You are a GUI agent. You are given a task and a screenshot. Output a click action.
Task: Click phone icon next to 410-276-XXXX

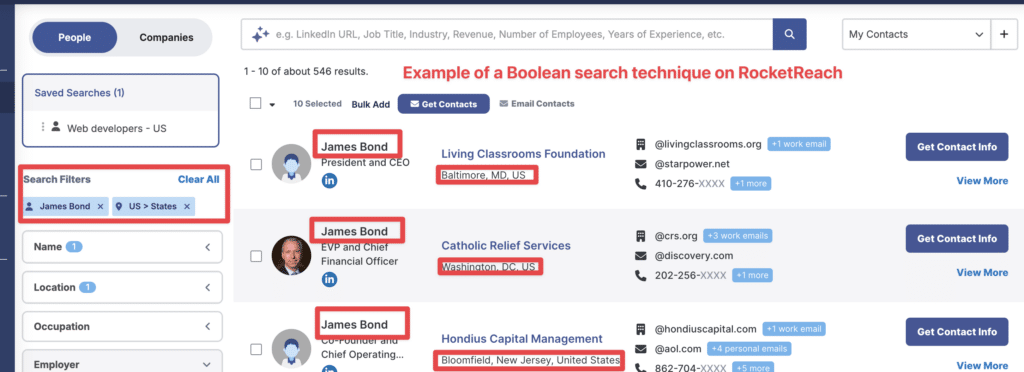pos(641,184)
